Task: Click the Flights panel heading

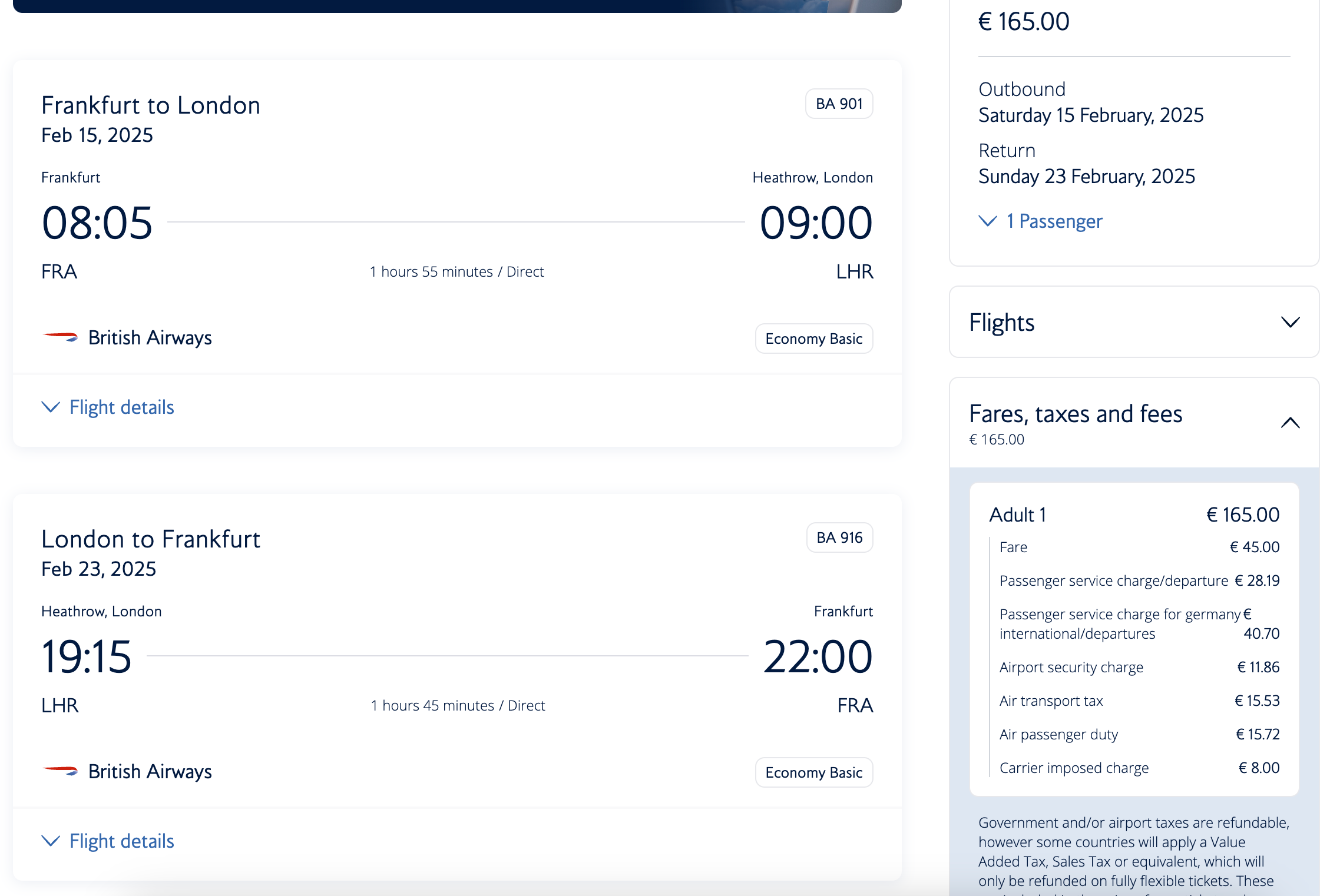Action: pyautogui.click(x=1002, y=323)
